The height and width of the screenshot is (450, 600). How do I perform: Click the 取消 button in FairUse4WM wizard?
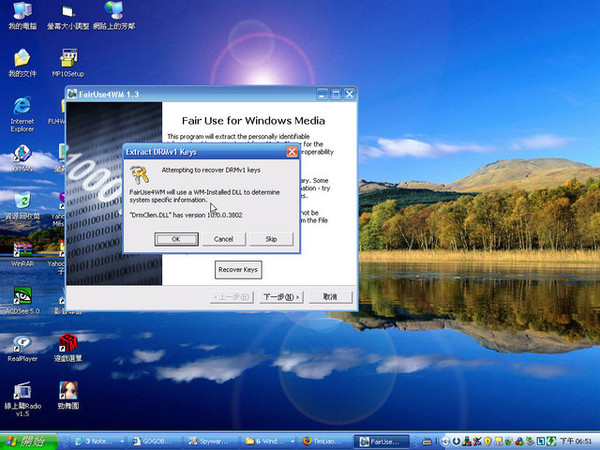pos(330,297)
